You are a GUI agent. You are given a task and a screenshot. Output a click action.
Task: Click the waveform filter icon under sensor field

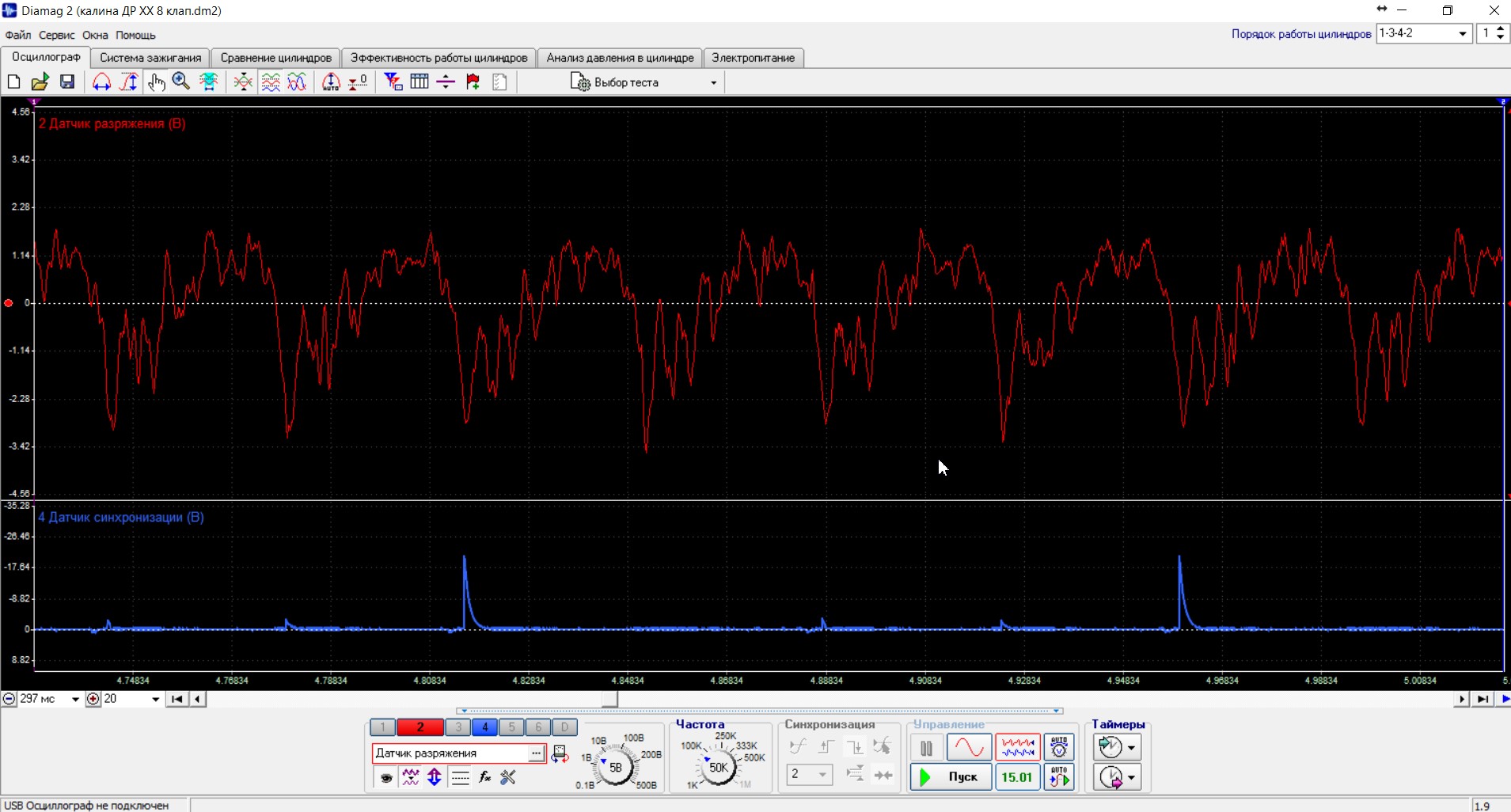[x=410, y=777]
